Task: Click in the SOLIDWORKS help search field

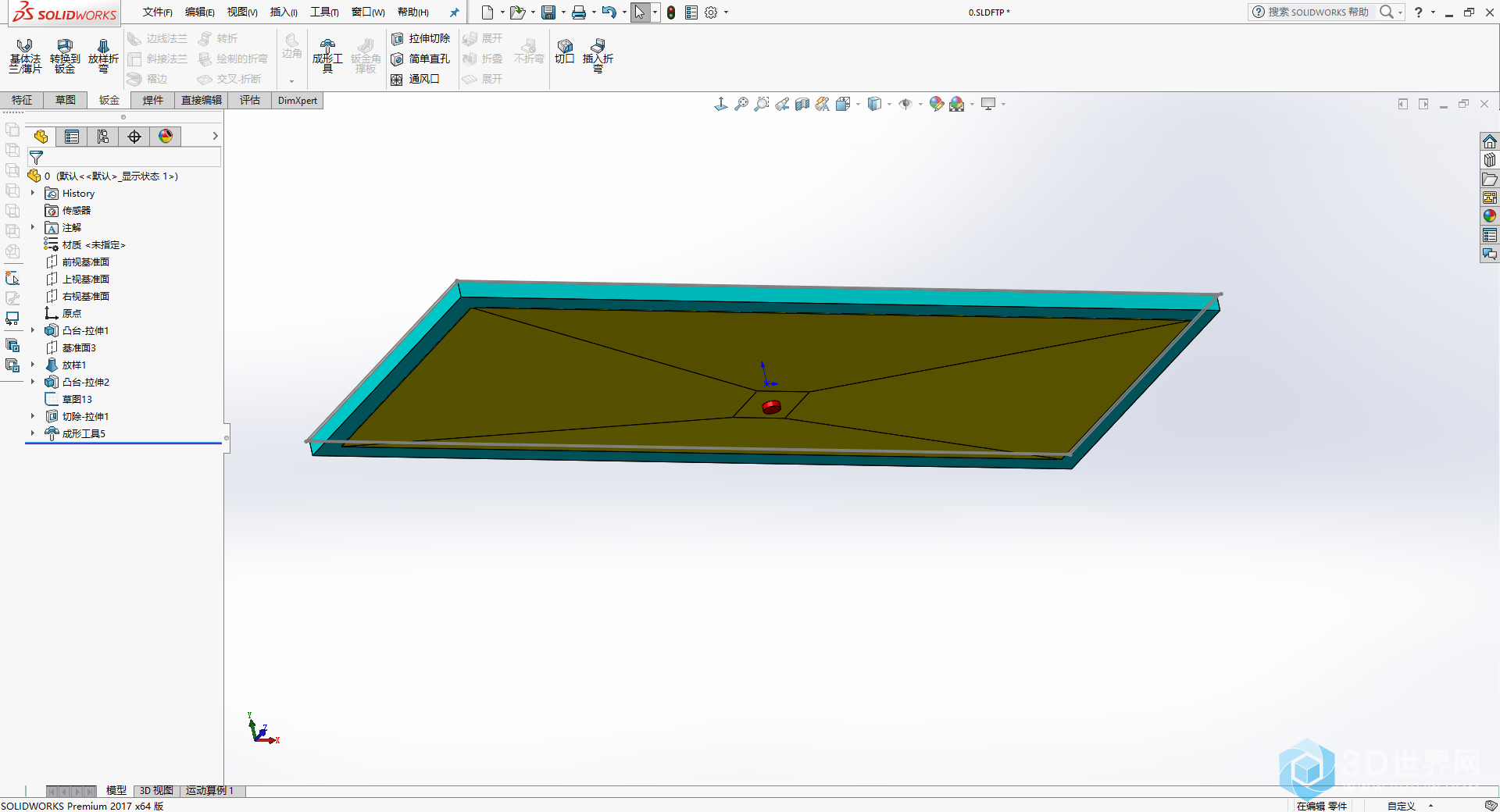Action: click(x=1319, y=12)
